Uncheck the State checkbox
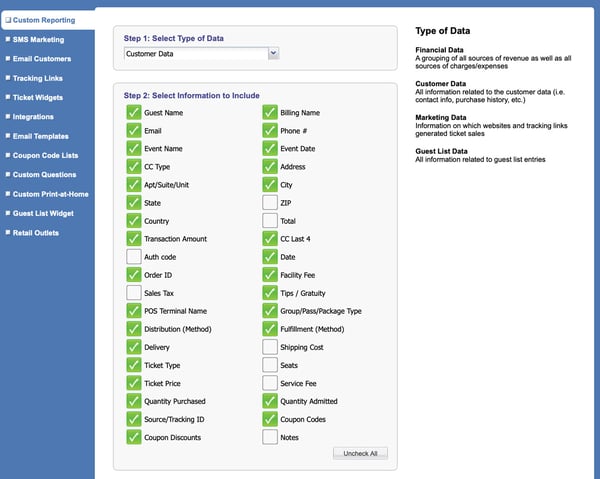Image resolution: width=600 pixels, height=479 pixels. (134, 203)
